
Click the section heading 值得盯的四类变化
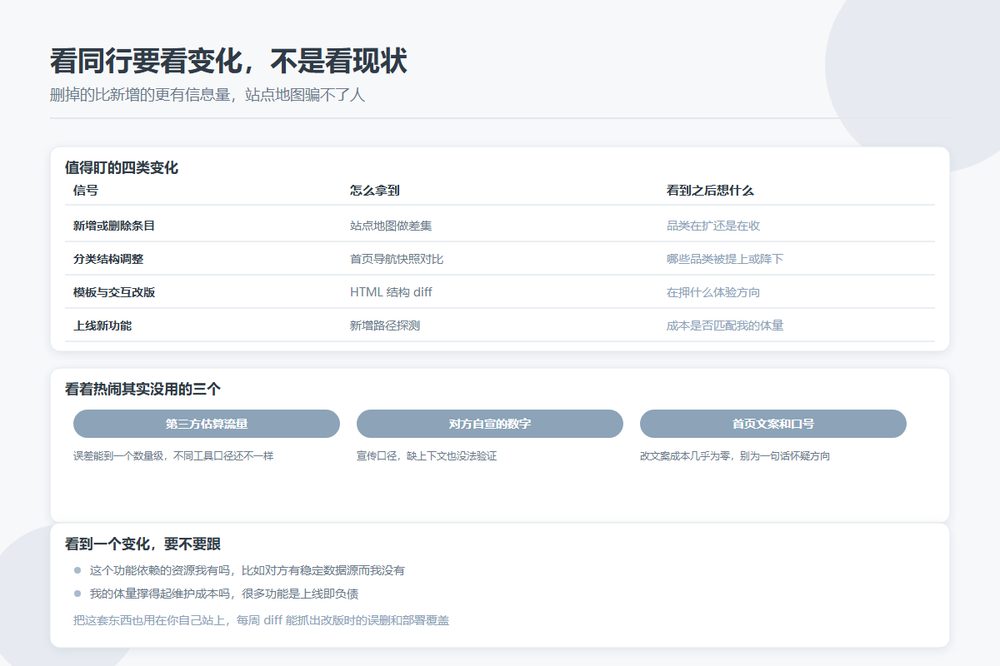[121, 168]
